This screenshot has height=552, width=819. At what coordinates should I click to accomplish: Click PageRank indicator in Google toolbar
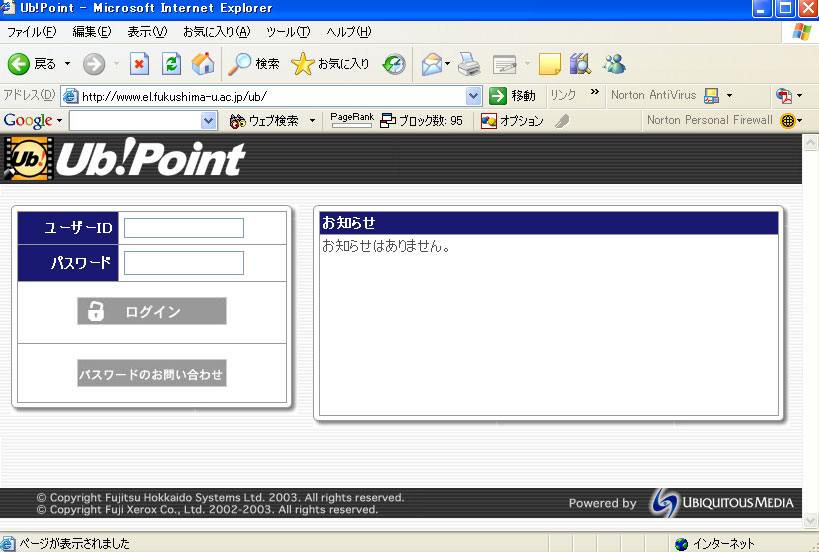point(352,120)
